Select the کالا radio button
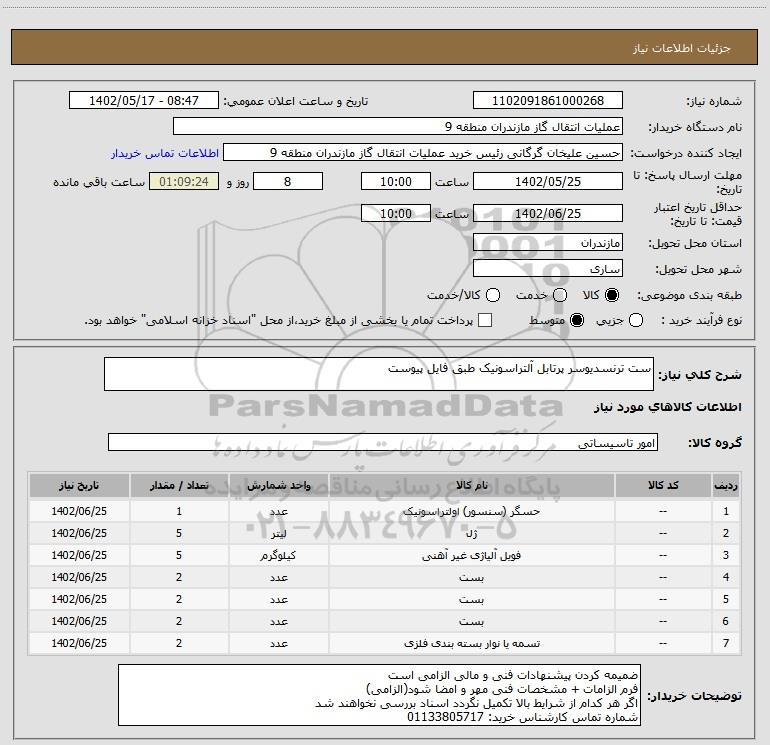770x745 pixels. tap(612, 295)
